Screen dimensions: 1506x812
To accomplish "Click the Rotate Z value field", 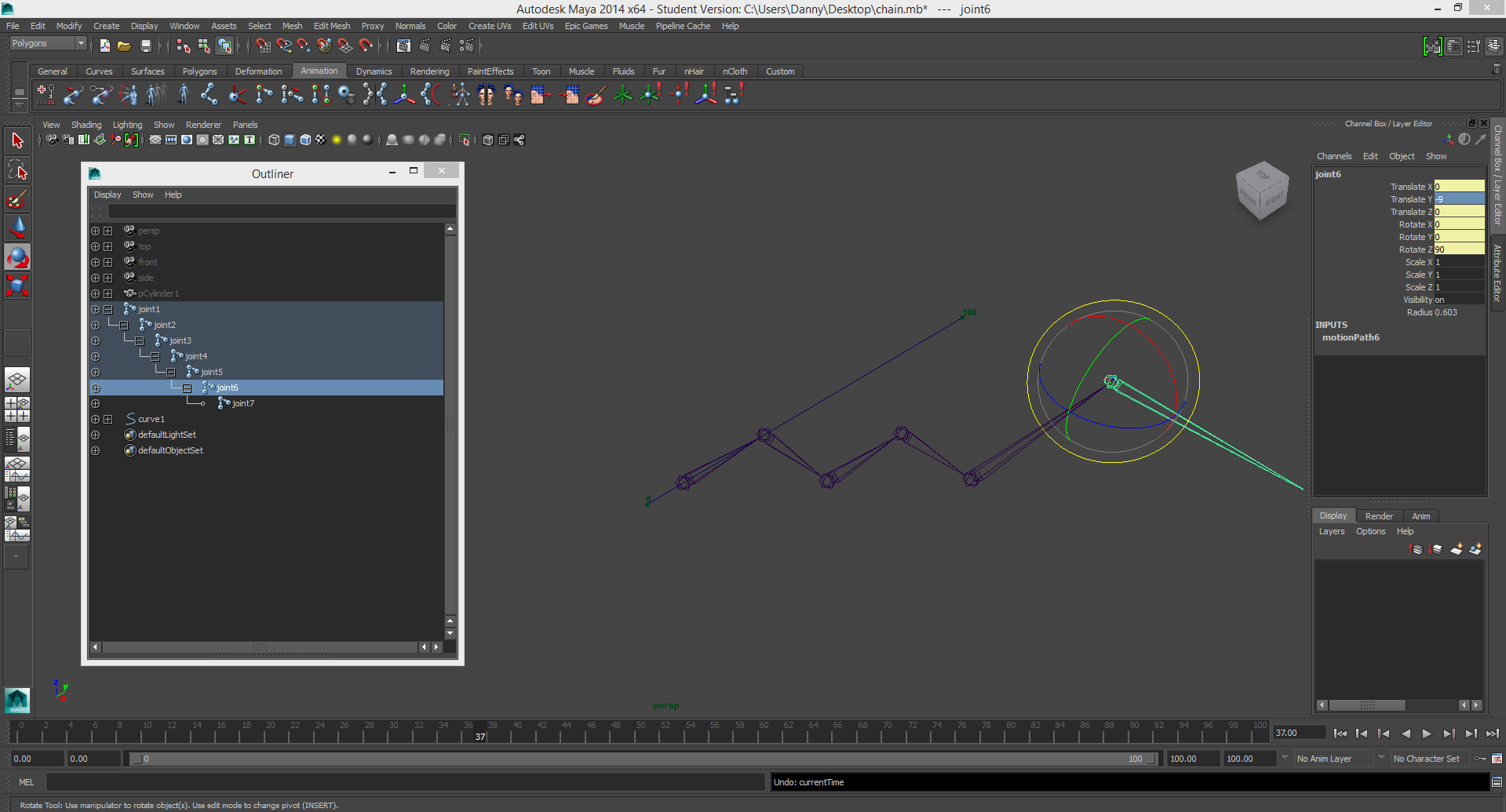I will pyautogui.click(x=1459, y=249).
